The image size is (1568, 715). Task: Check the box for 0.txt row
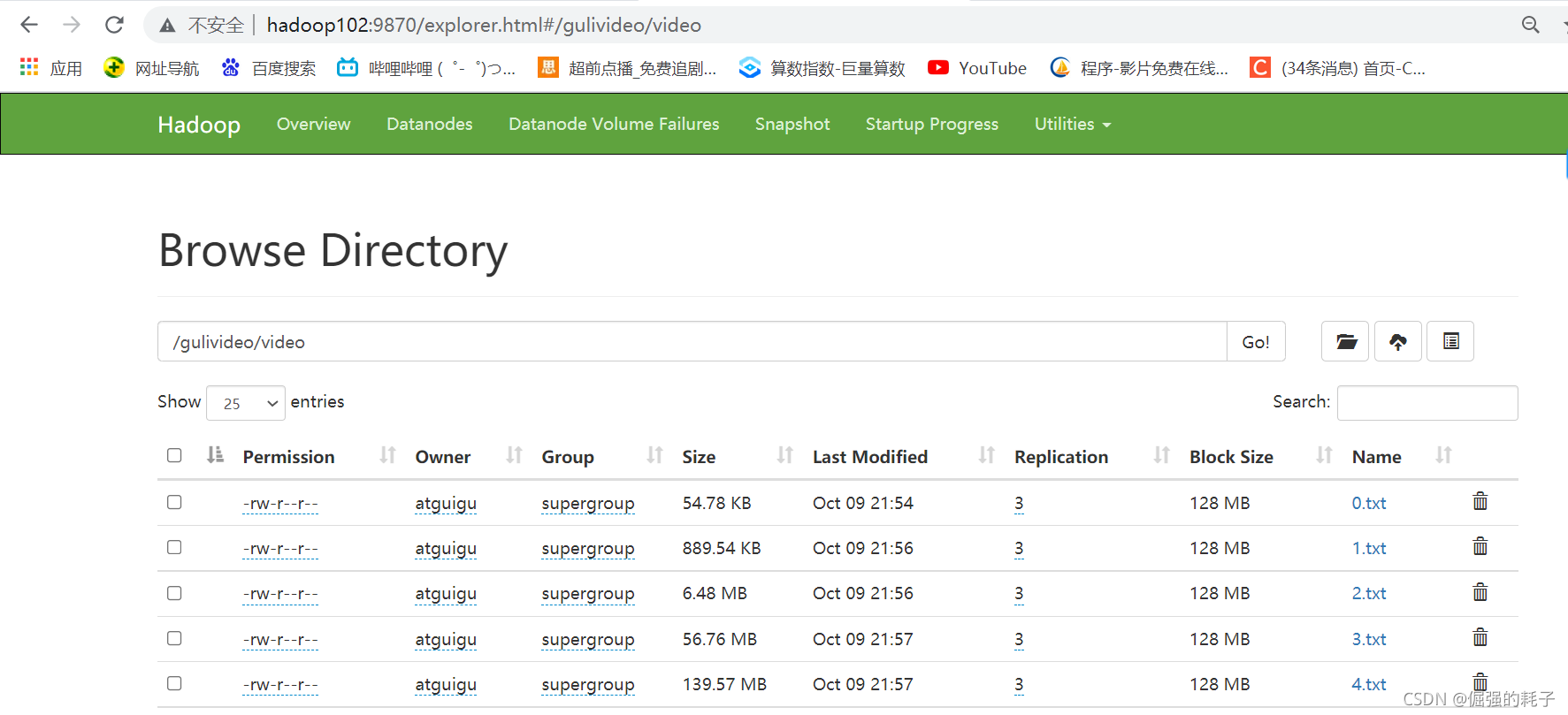tap(174, 502)
